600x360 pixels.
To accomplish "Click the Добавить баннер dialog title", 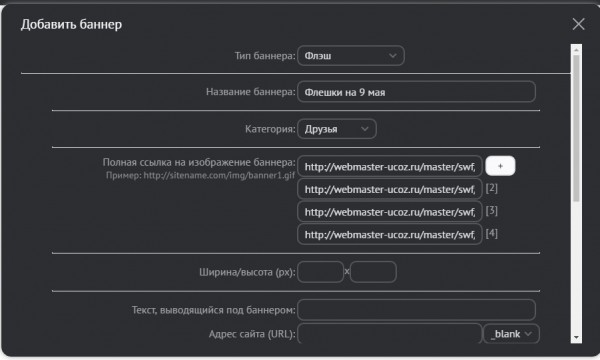I will (x=72, y=24).
